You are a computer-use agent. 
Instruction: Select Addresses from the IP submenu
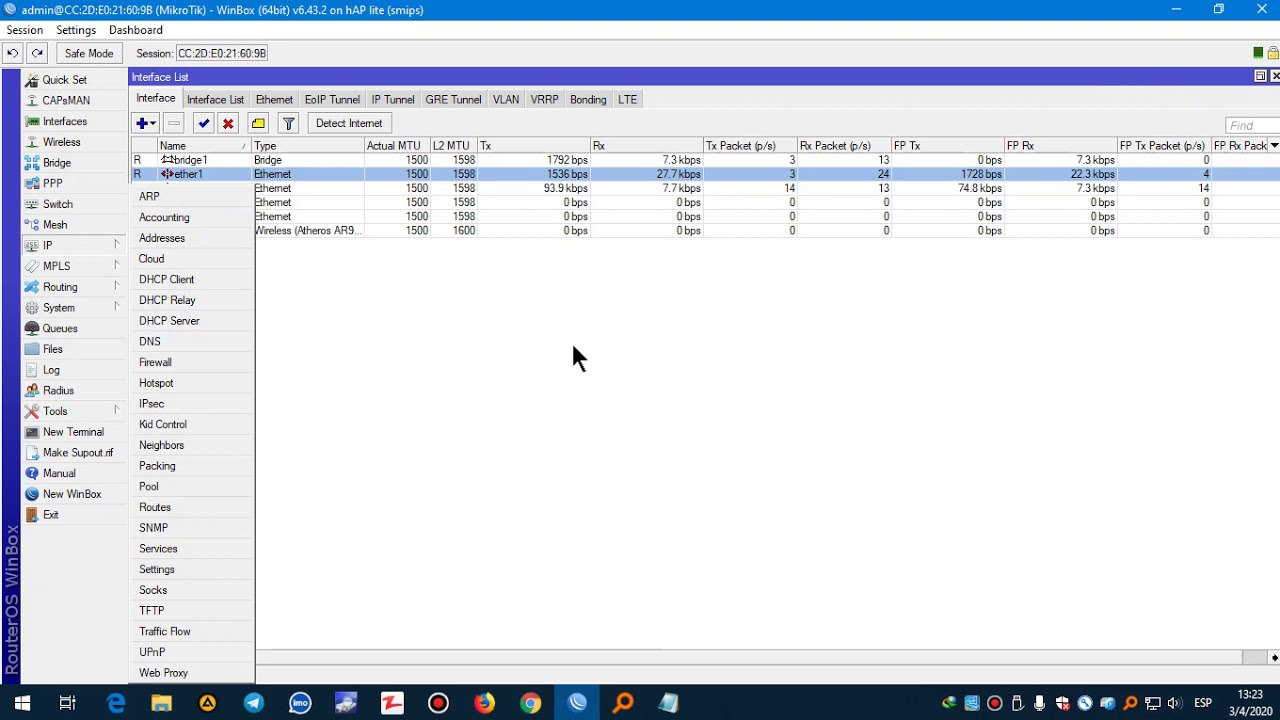tap(162, 238)
